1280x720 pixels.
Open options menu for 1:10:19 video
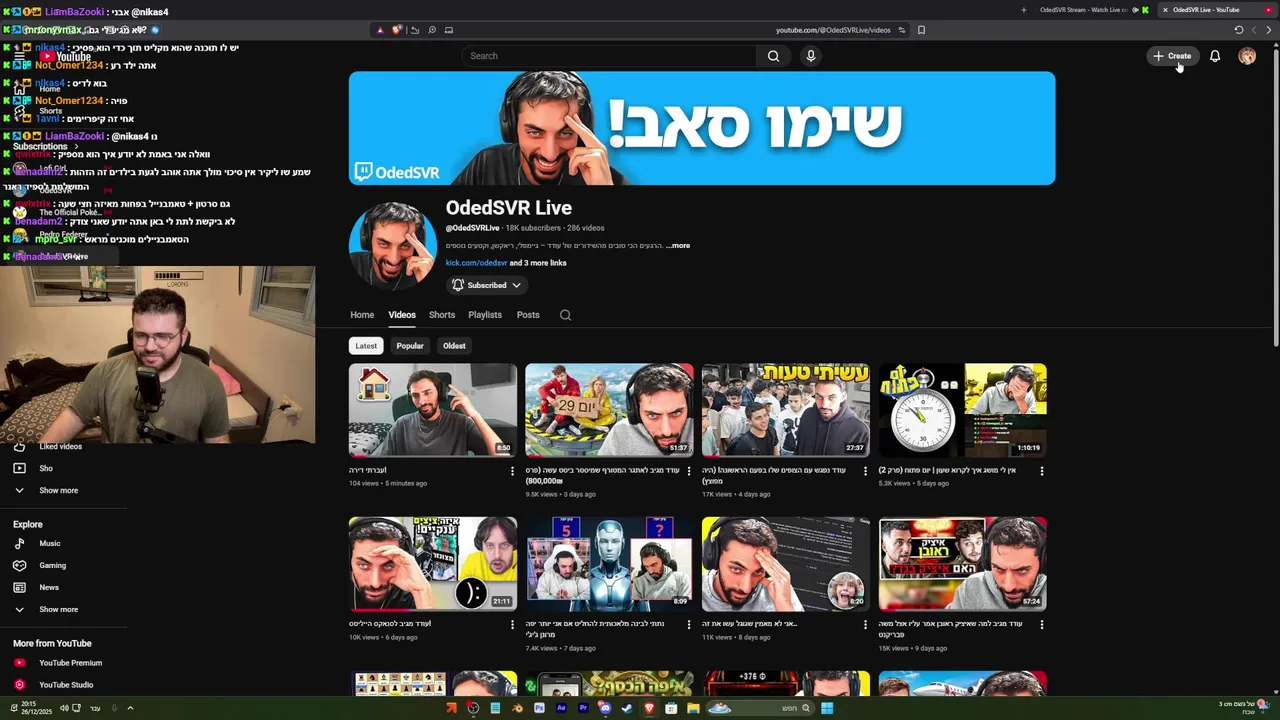coord(1042,471)
